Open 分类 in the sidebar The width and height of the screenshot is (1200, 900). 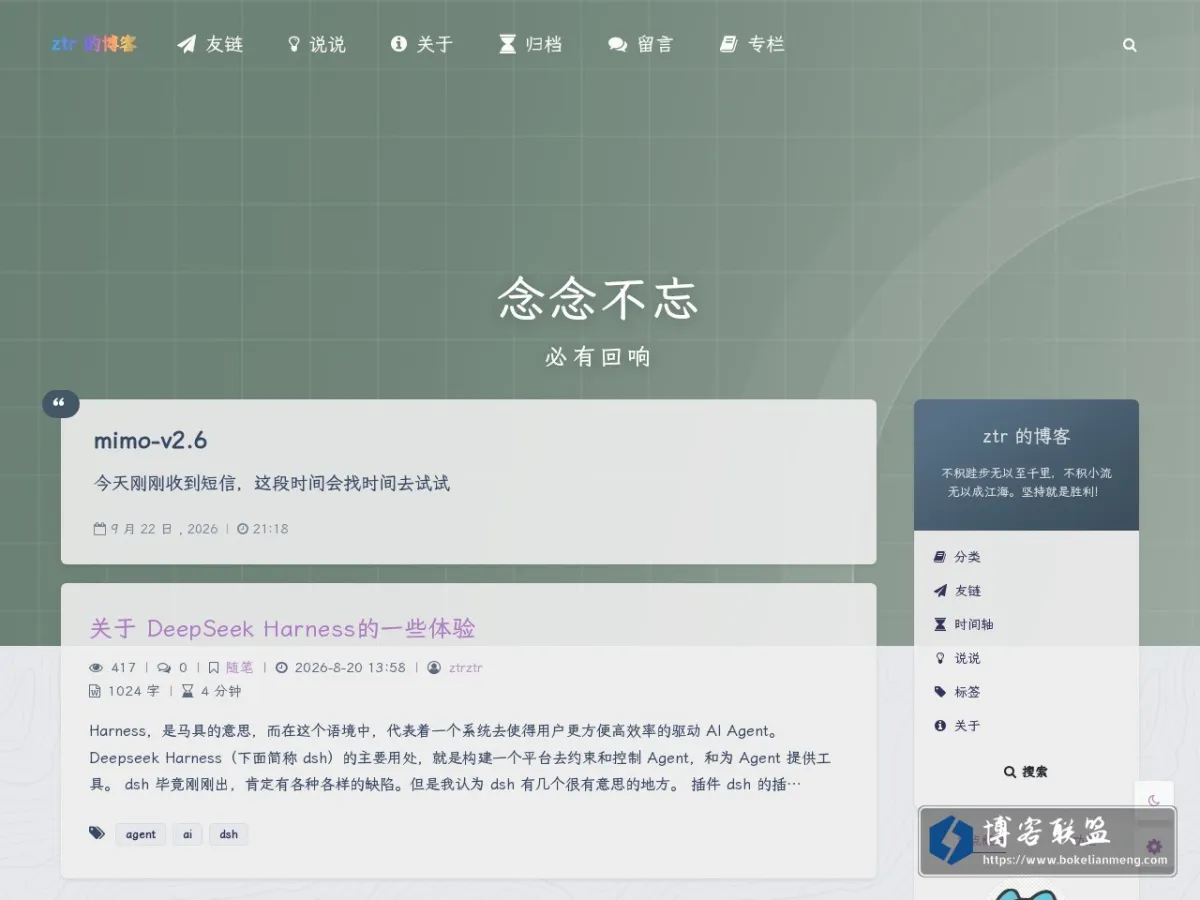967,557
